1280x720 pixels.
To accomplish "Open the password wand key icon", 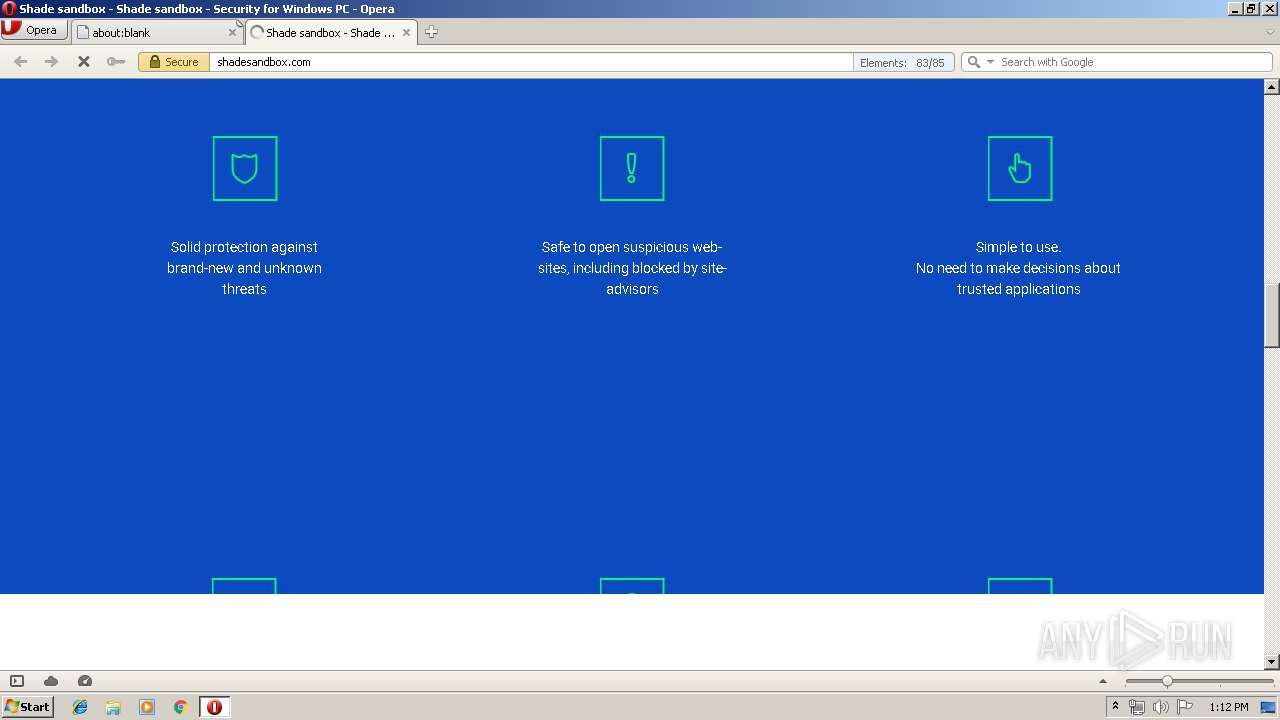I will tap(116, 62).
